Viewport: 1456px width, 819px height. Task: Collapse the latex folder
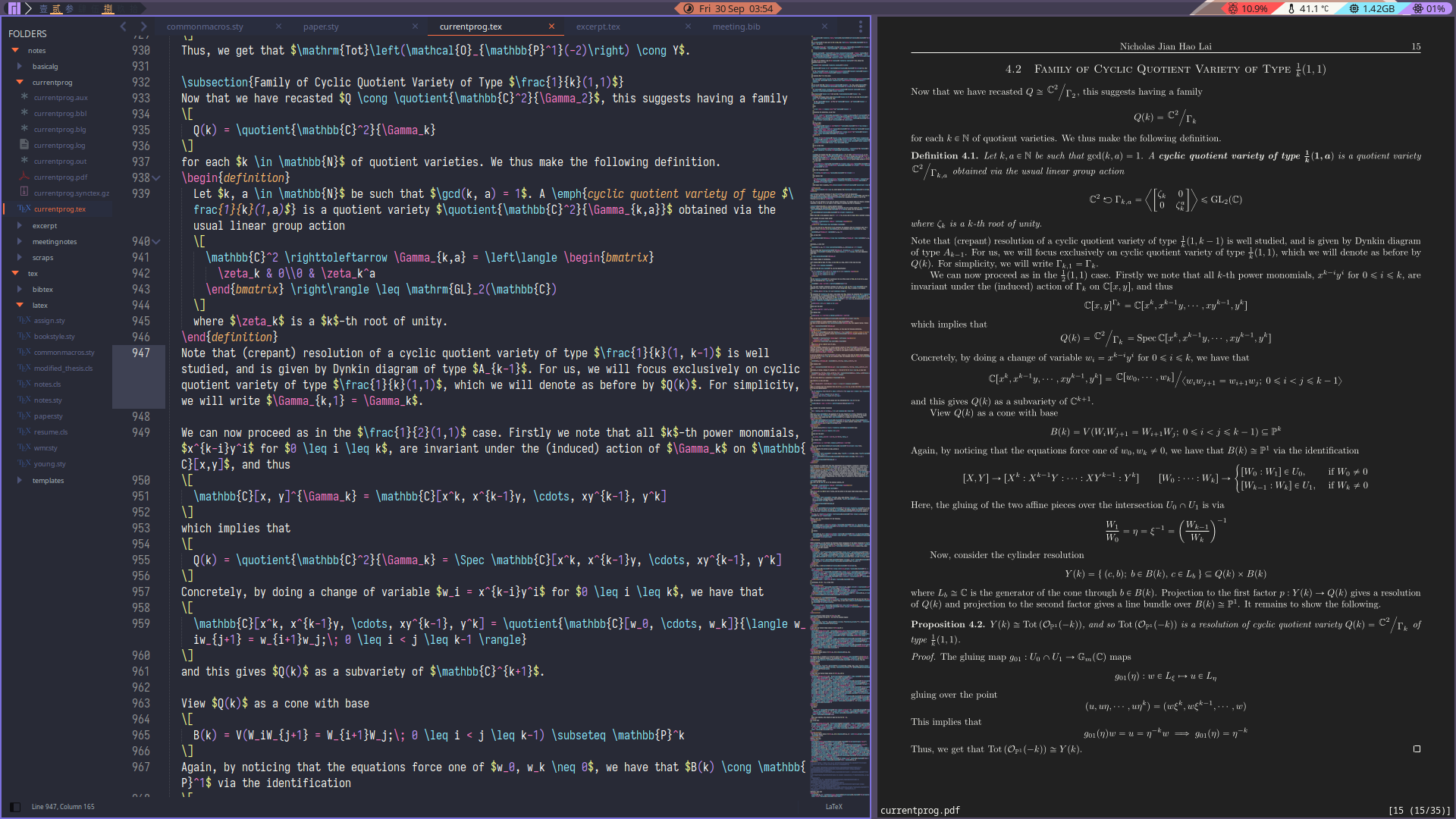pos(20,305)
